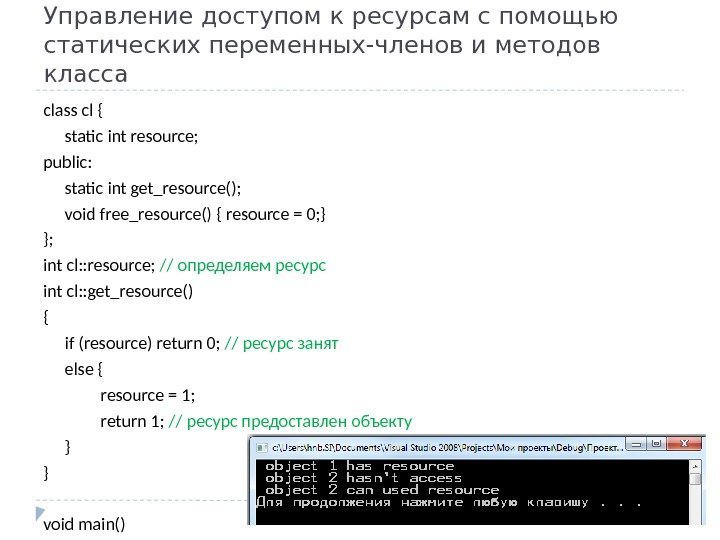
Task: Click the 'int cl::resource;' declaration text
Action: click(99, 265)
